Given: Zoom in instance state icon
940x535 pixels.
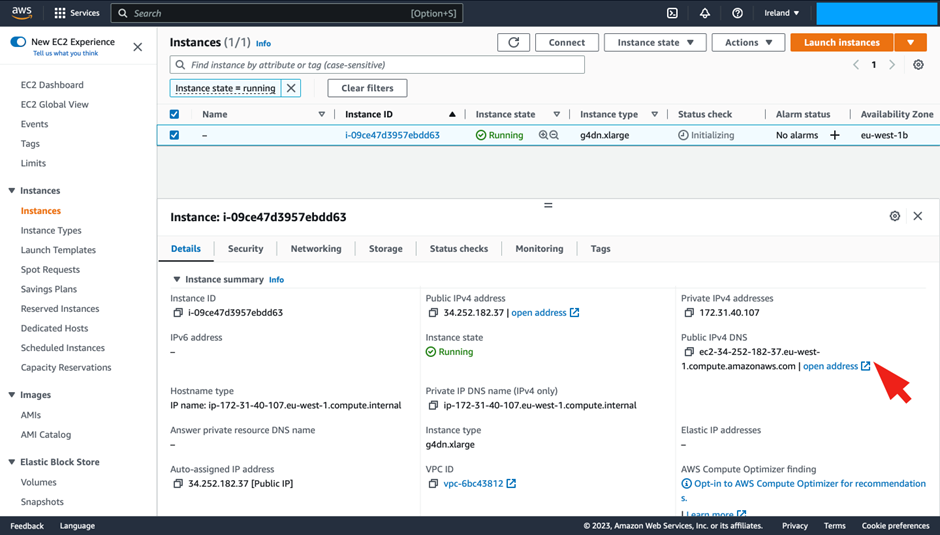Looking at the screenshot, I should click(x=543, y=135).
